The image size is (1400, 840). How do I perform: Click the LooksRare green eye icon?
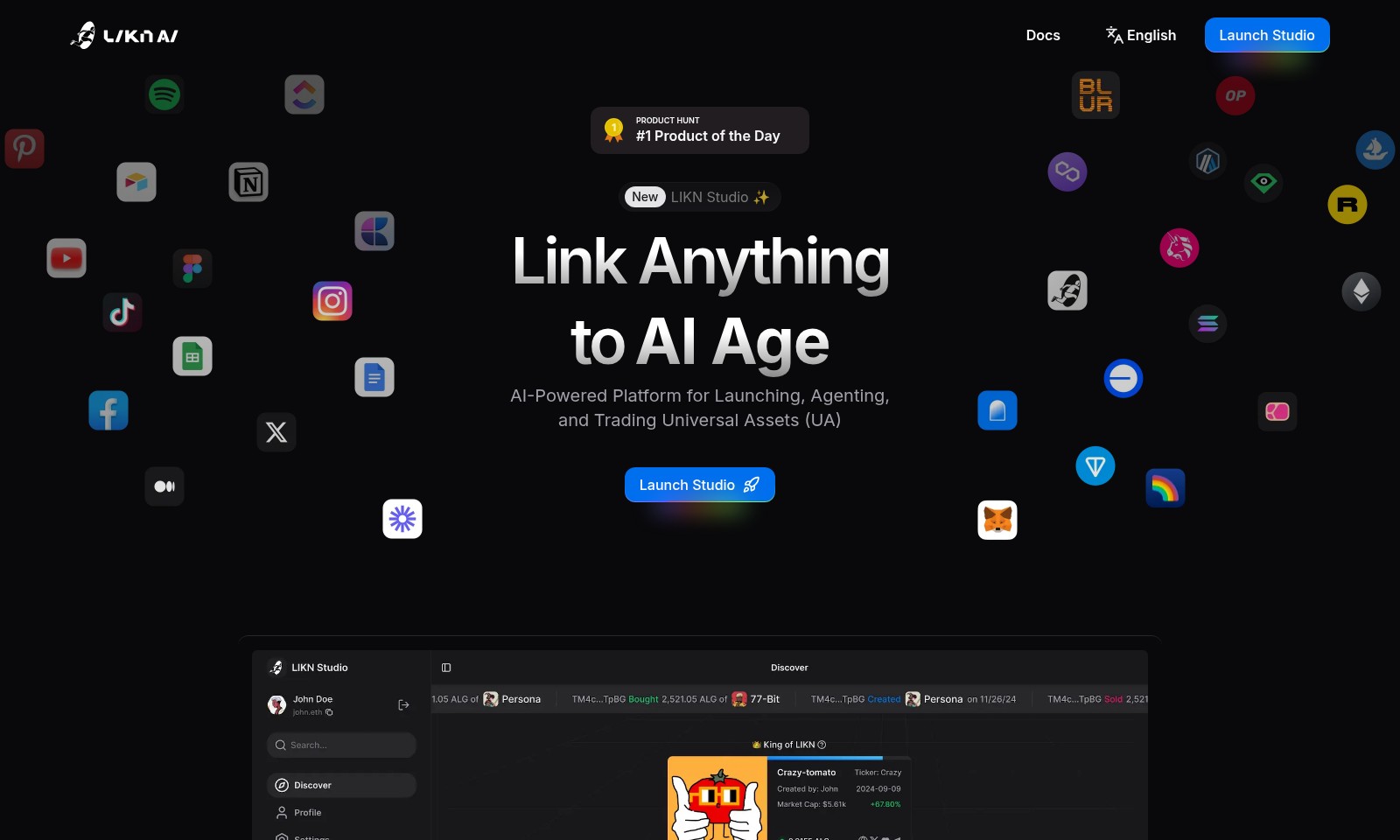(1263, 182)
